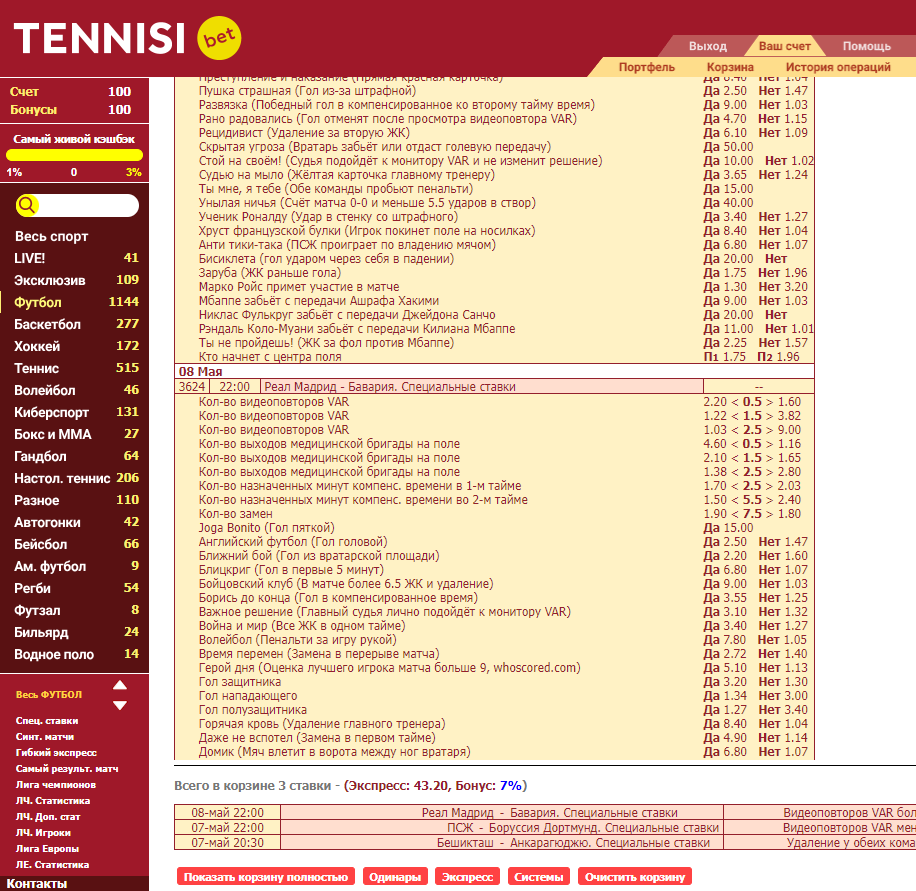916x891 pixels.
Task: Select under 2.5 at 1.70 first-half added time
Action: 714,486
